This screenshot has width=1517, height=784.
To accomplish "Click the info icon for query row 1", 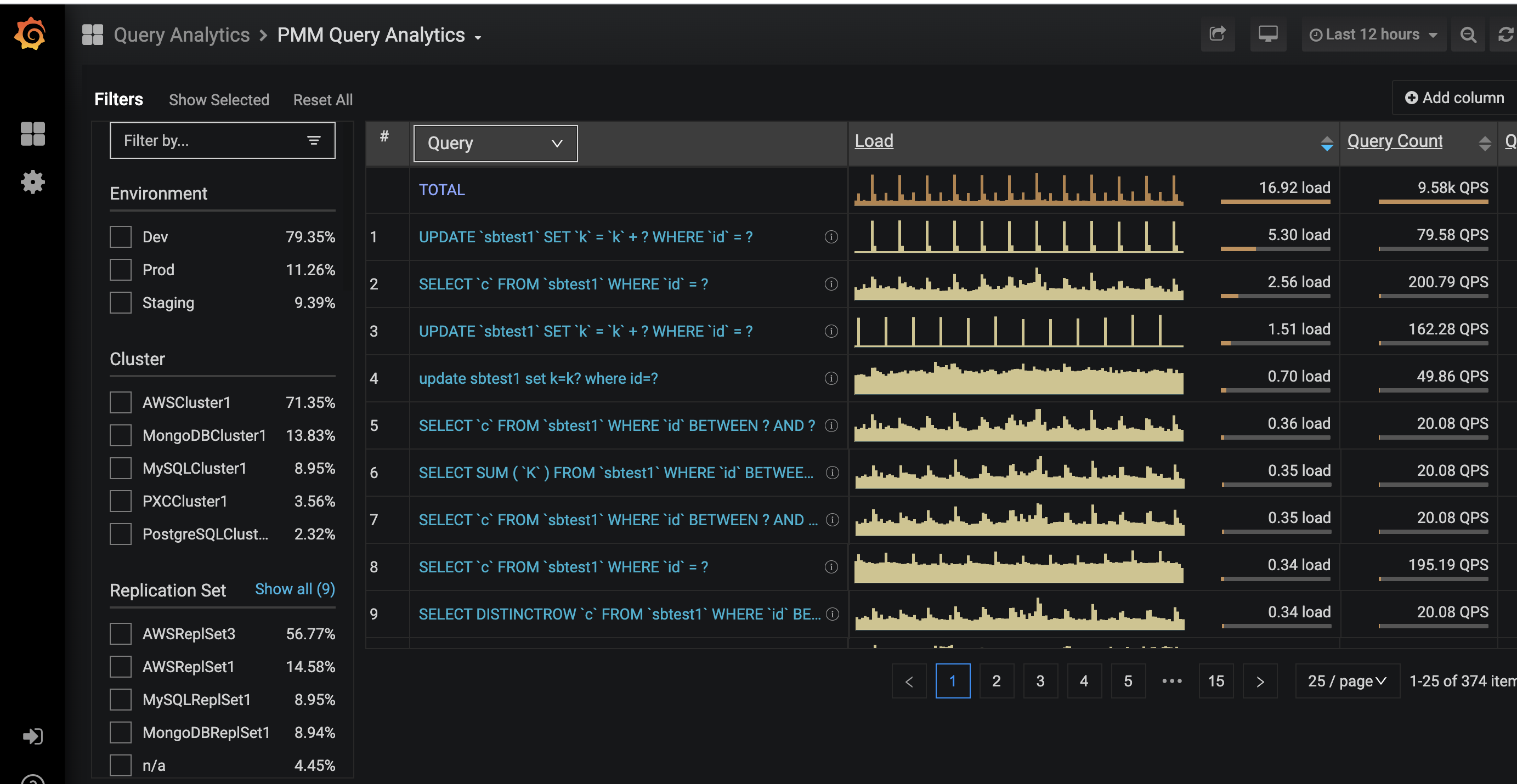I will pos(830,237).
